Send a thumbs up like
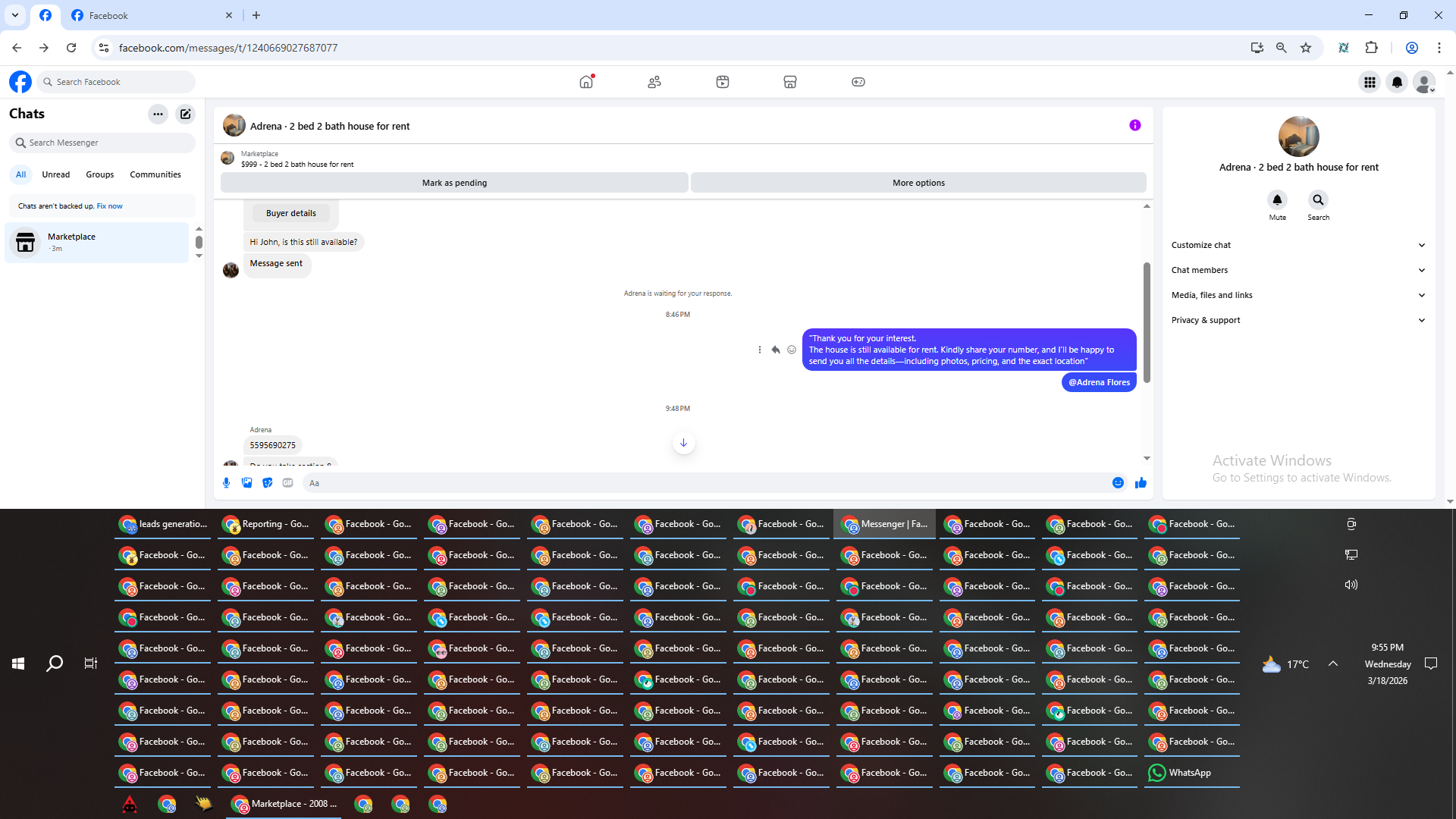Image resolution: width=1456 pixels, height=819 pixels. coord(1141,483)
